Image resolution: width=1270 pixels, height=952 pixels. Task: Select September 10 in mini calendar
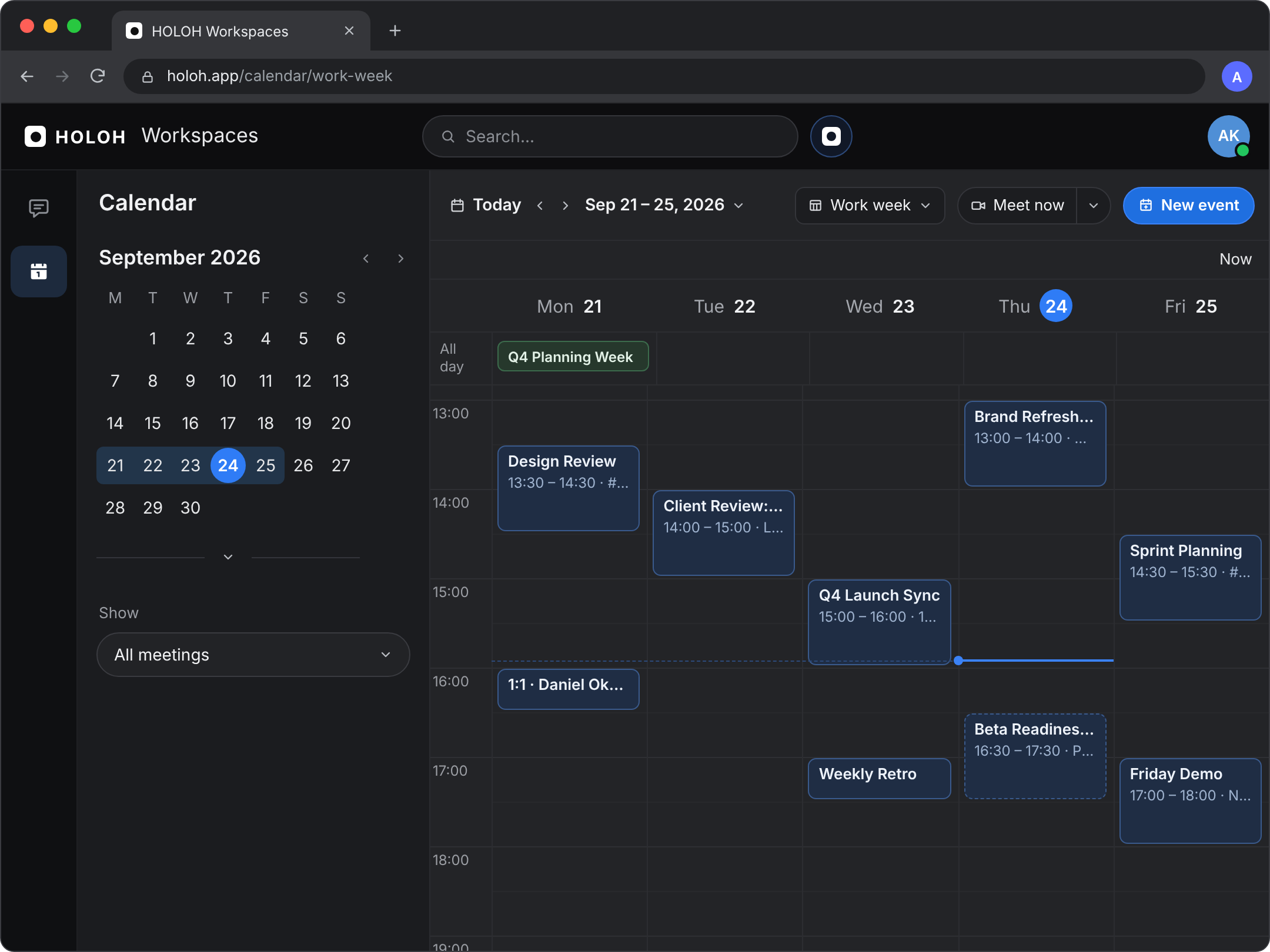[228, 381]
